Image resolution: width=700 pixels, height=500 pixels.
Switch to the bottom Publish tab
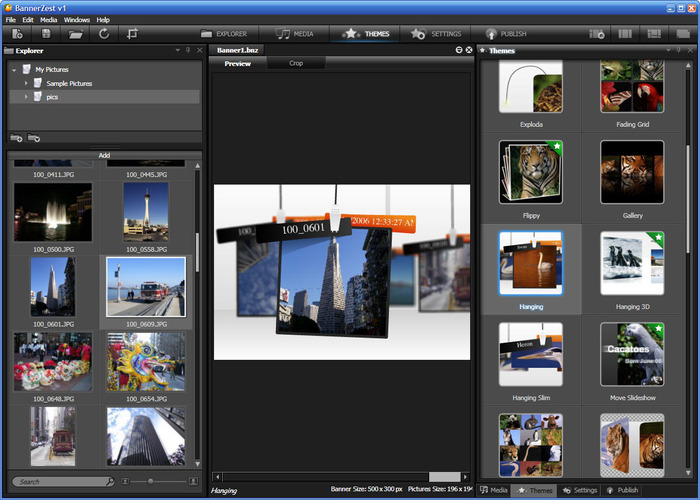(x=622, y=490)
